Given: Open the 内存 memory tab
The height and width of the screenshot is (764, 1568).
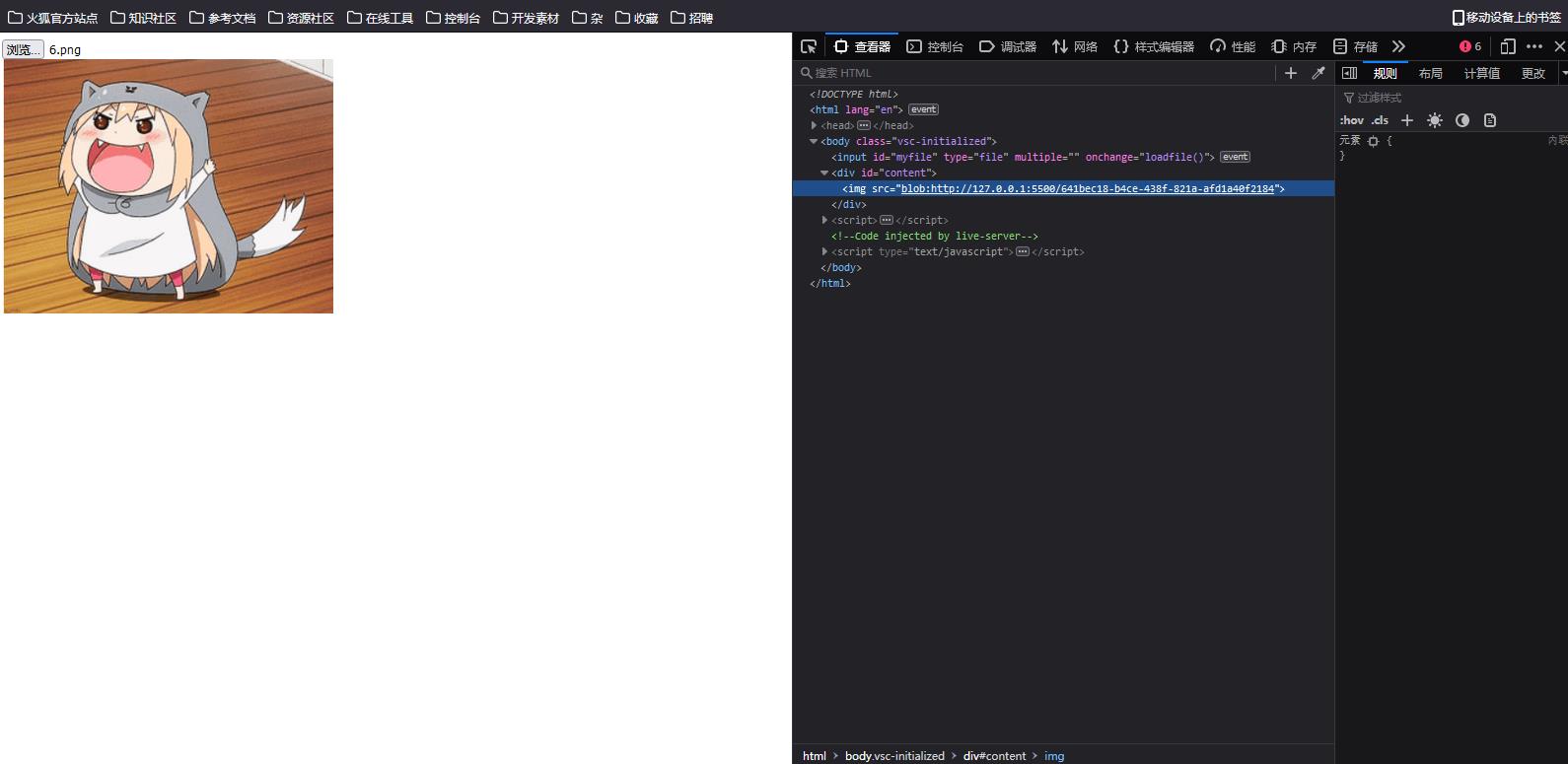Looking at the screenshot, I should [x=1294, y=46].
